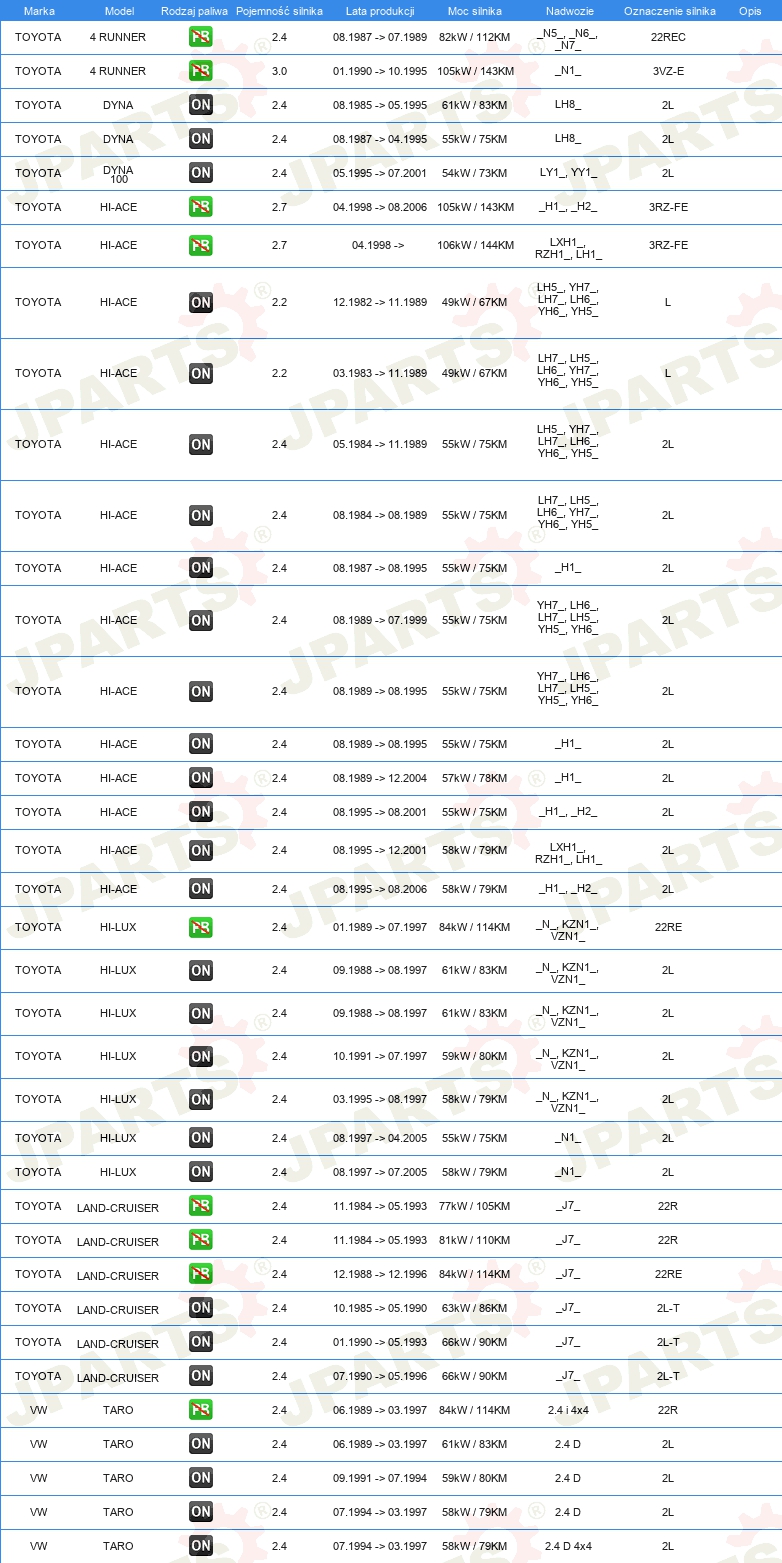Click the petrol icon for HI-ACE 3RZ-FE 106kW
The width and height of the screenshot is (782, 1563).
click(x=201, y=245)
